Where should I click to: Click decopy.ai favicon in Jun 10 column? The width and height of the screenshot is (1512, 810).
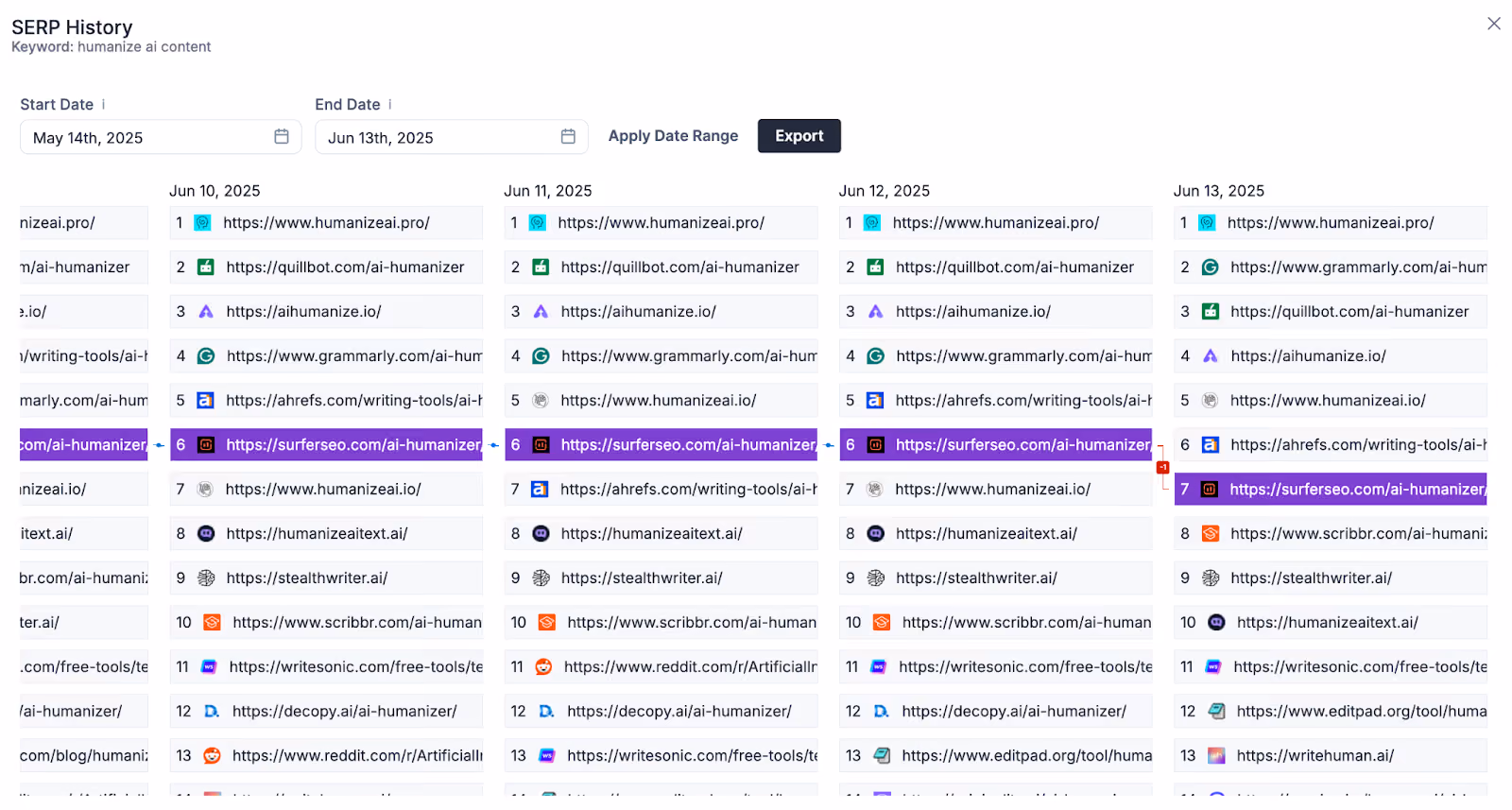tap(212, 712)
